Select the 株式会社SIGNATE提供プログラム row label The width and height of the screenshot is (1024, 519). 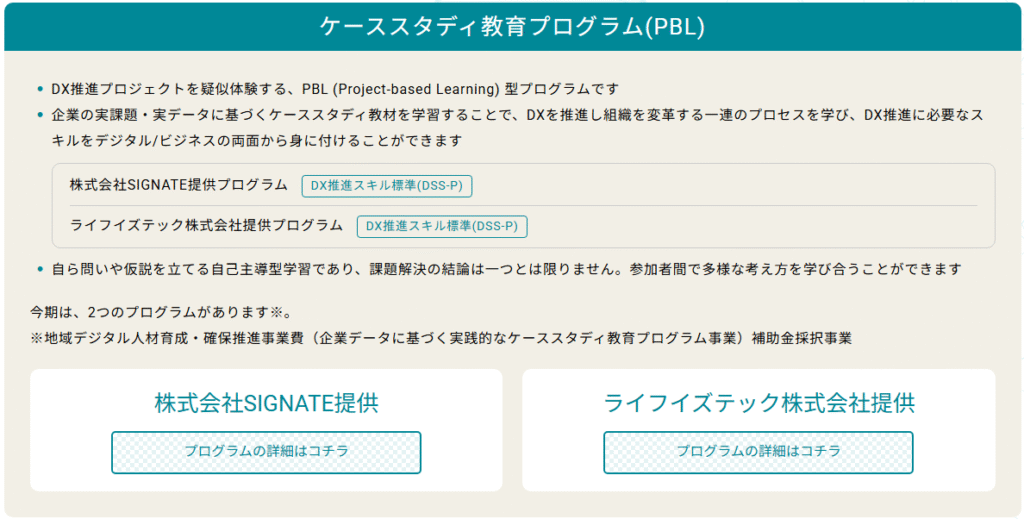point(178,185)
